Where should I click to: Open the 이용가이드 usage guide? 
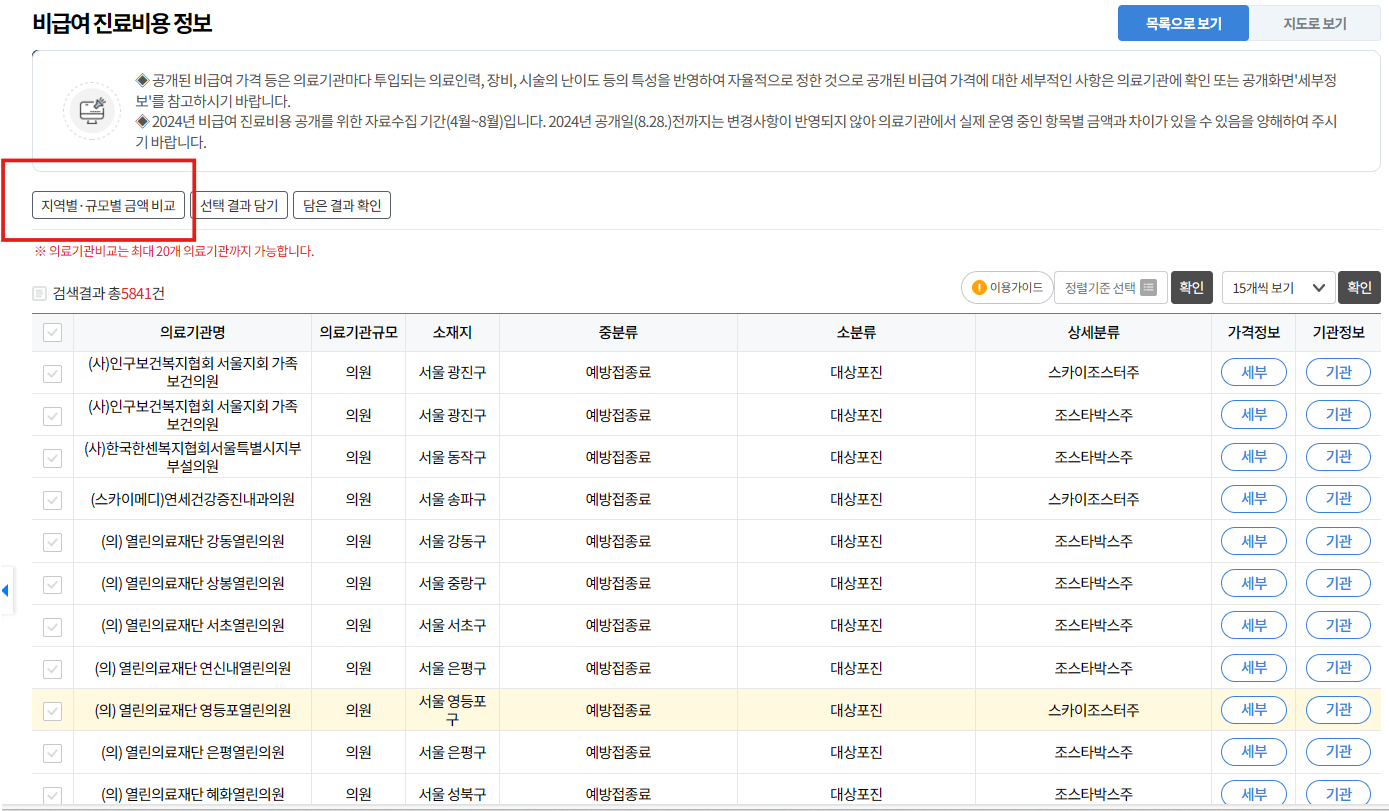(1006, 287)
